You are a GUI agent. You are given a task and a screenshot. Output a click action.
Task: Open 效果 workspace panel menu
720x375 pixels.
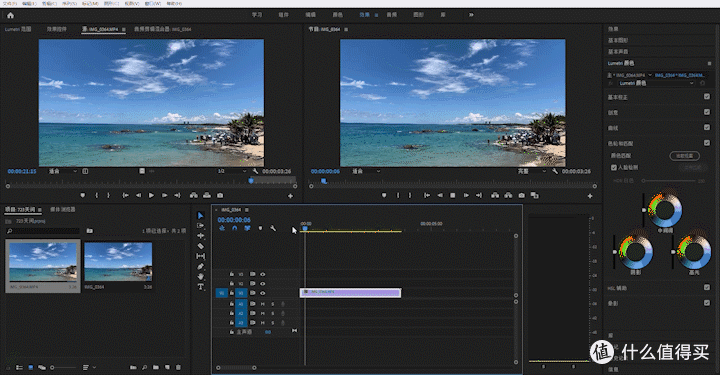tap(376, 15)
